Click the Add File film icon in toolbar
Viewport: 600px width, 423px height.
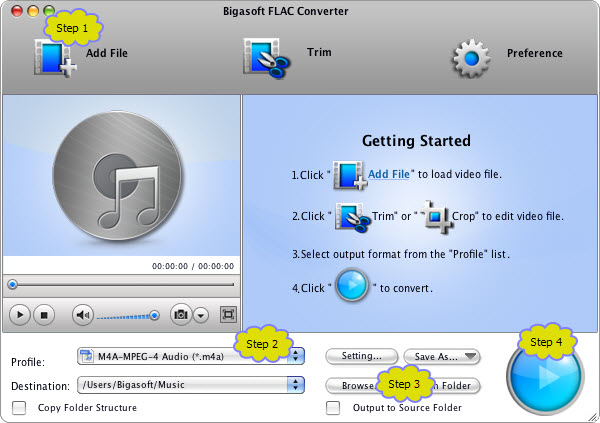(x=55, y=58)
